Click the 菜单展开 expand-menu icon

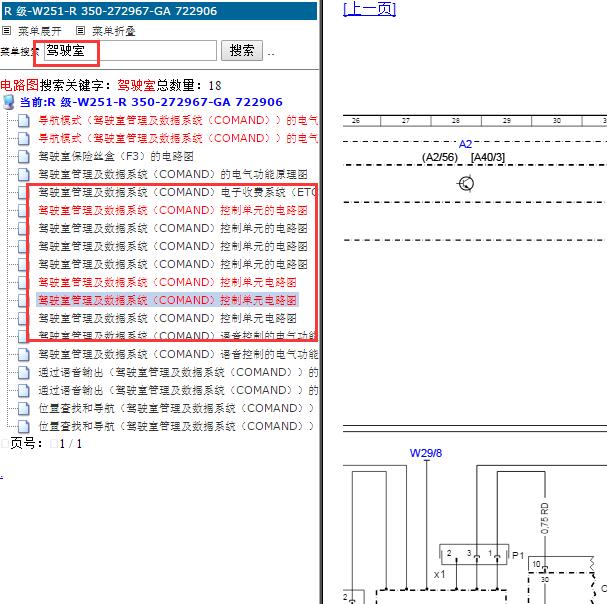7,31
